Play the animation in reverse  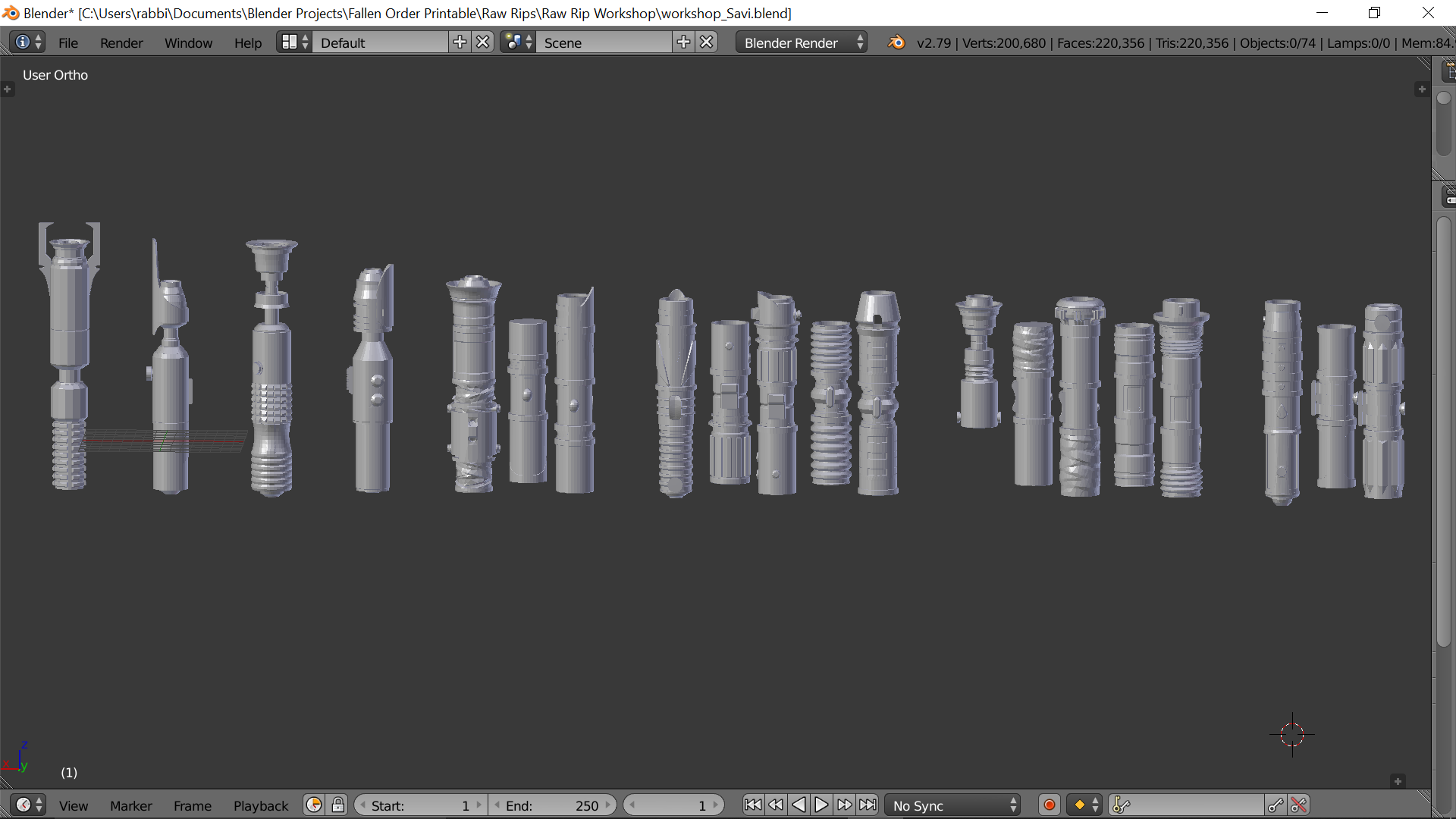pos(799,805)
